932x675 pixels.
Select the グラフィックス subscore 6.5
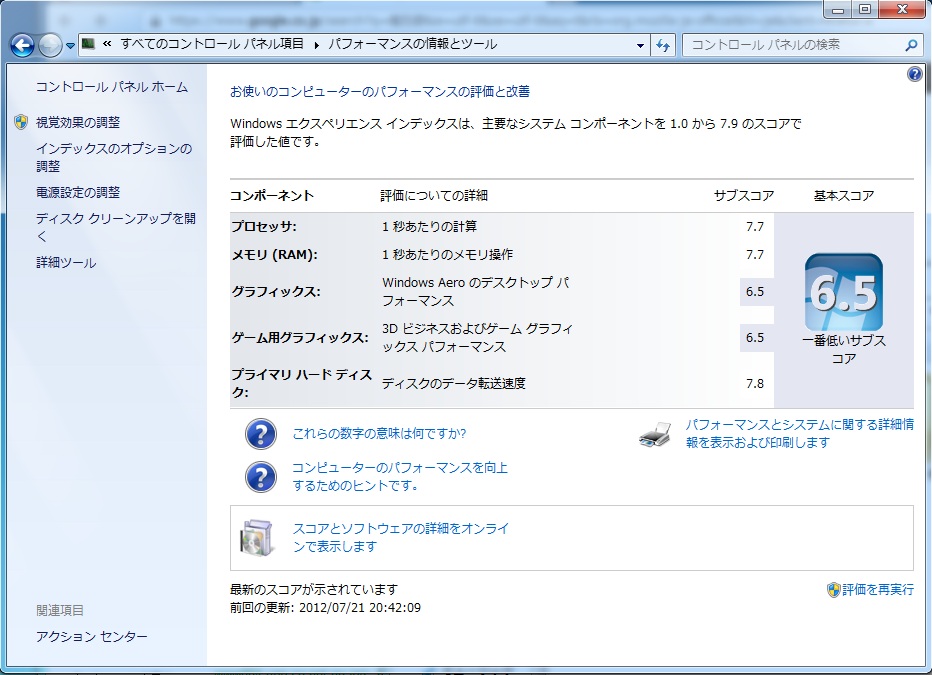[x=755, y=292]
